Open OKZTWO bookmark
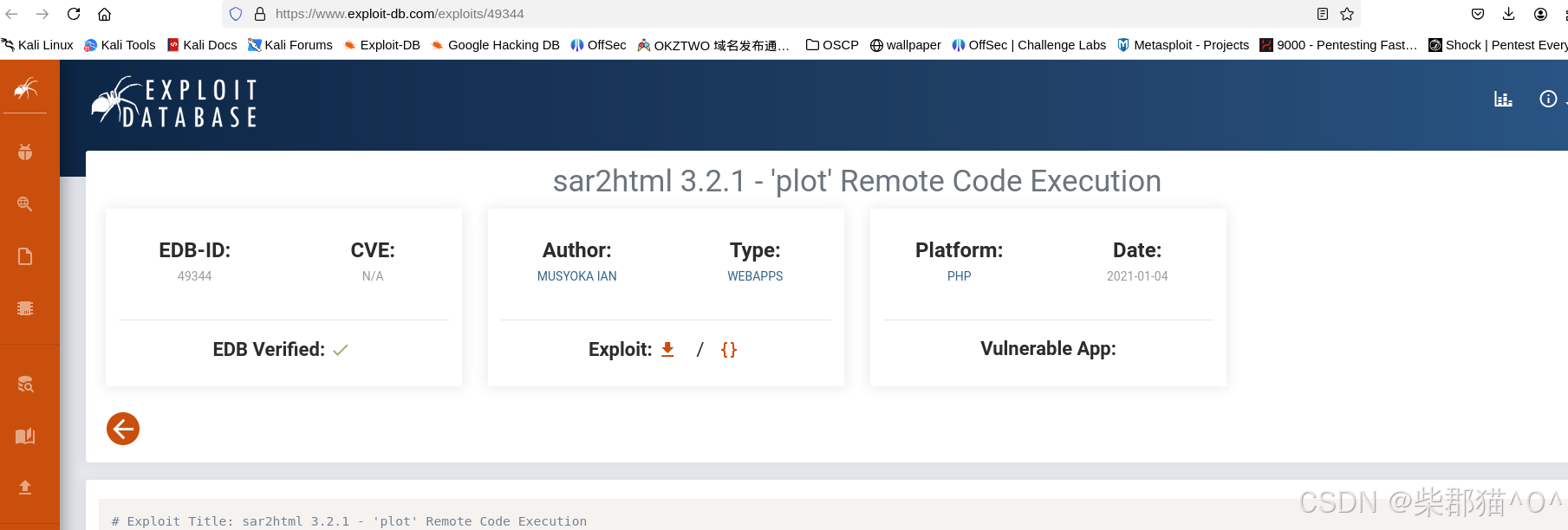The image size is (1568, 530). pyautogui.click(x=713, y=45)
